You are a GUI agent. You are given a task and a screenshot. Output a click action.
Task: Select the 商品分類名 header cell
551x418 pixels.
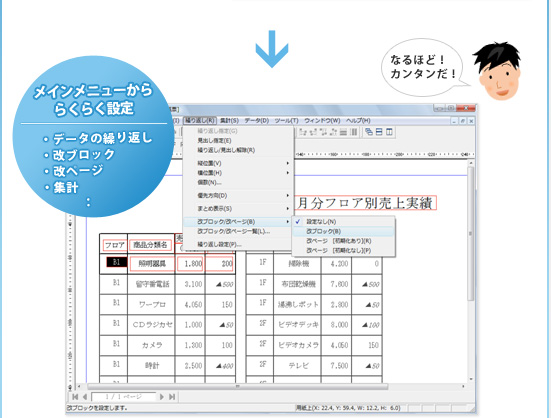[x=150, y=245]
